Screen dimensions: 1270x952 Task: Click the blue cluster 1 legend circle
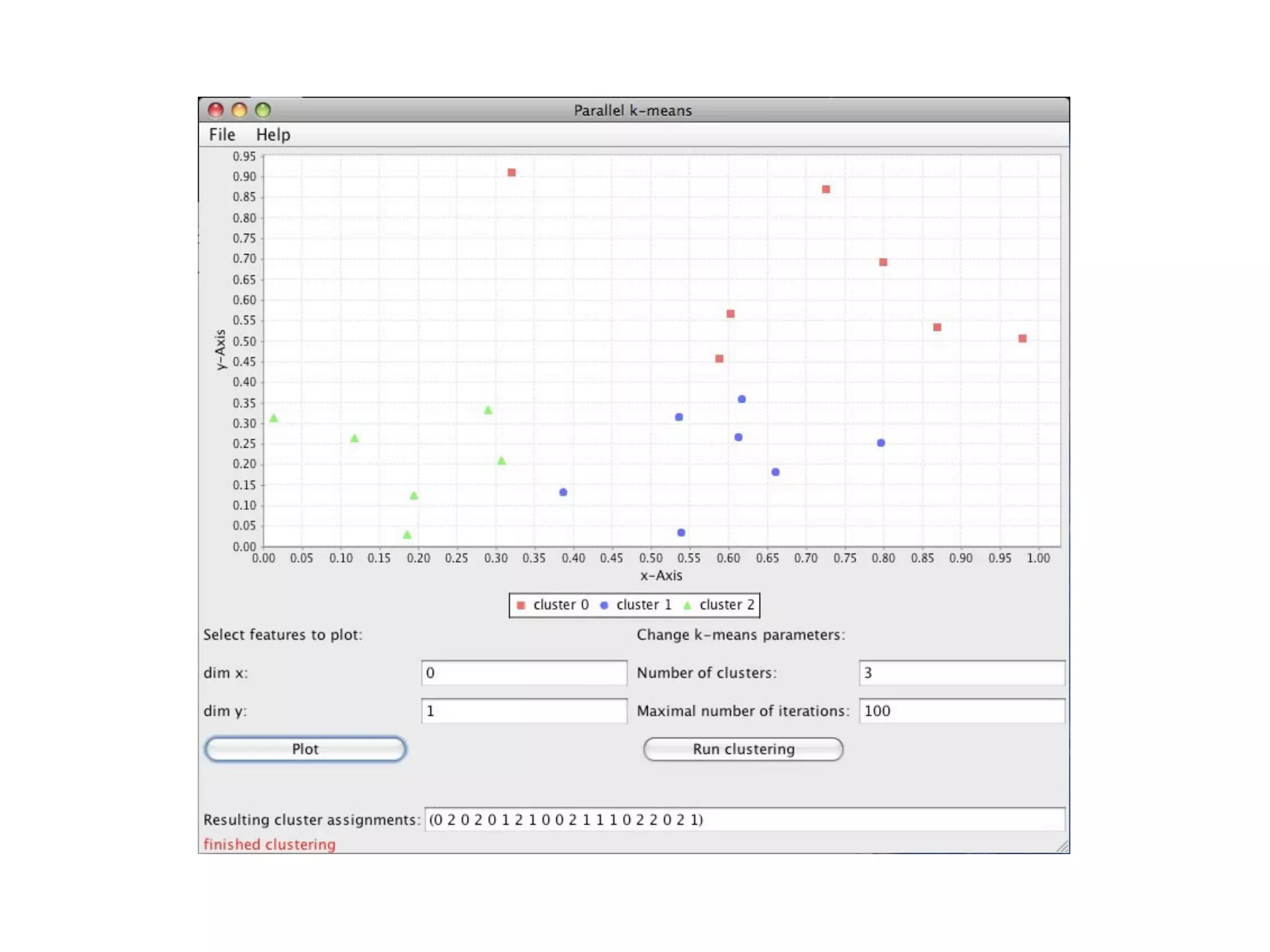(604, 605)
